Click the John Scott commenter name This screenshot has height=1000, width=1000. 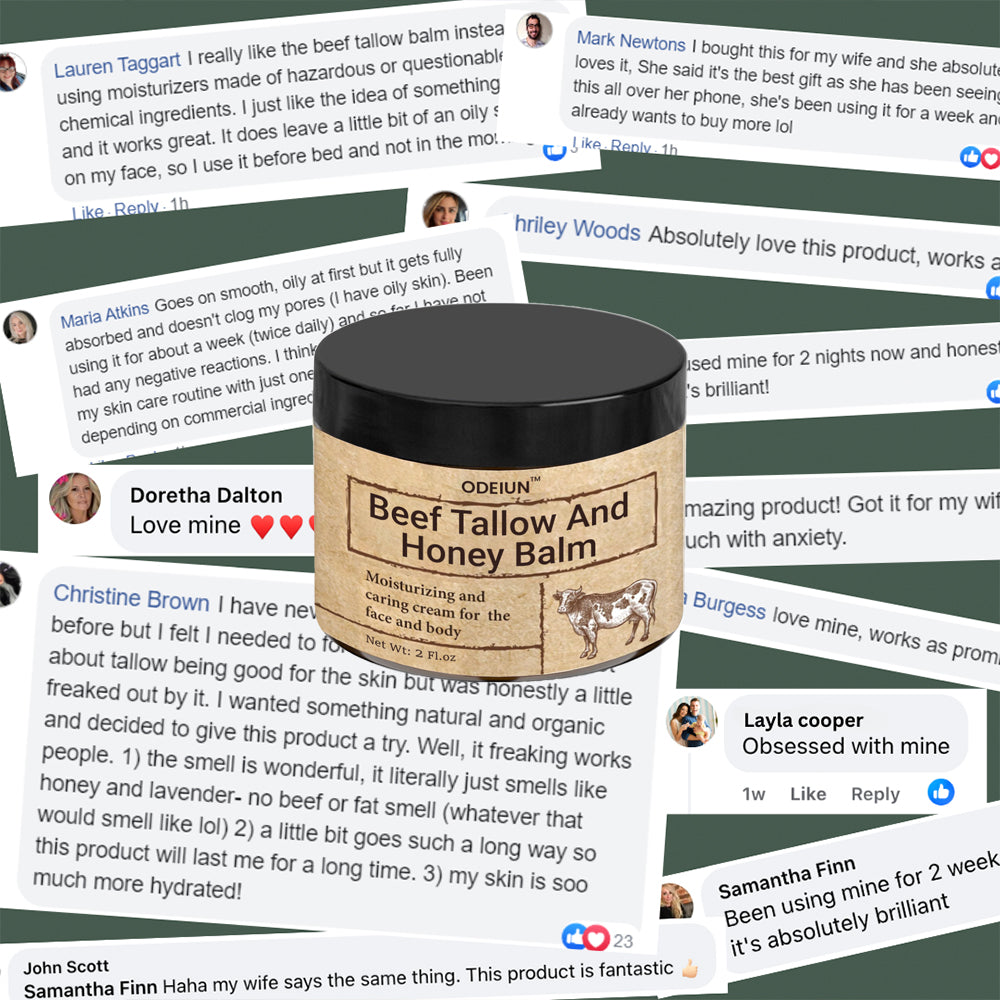tap(66, 967)
